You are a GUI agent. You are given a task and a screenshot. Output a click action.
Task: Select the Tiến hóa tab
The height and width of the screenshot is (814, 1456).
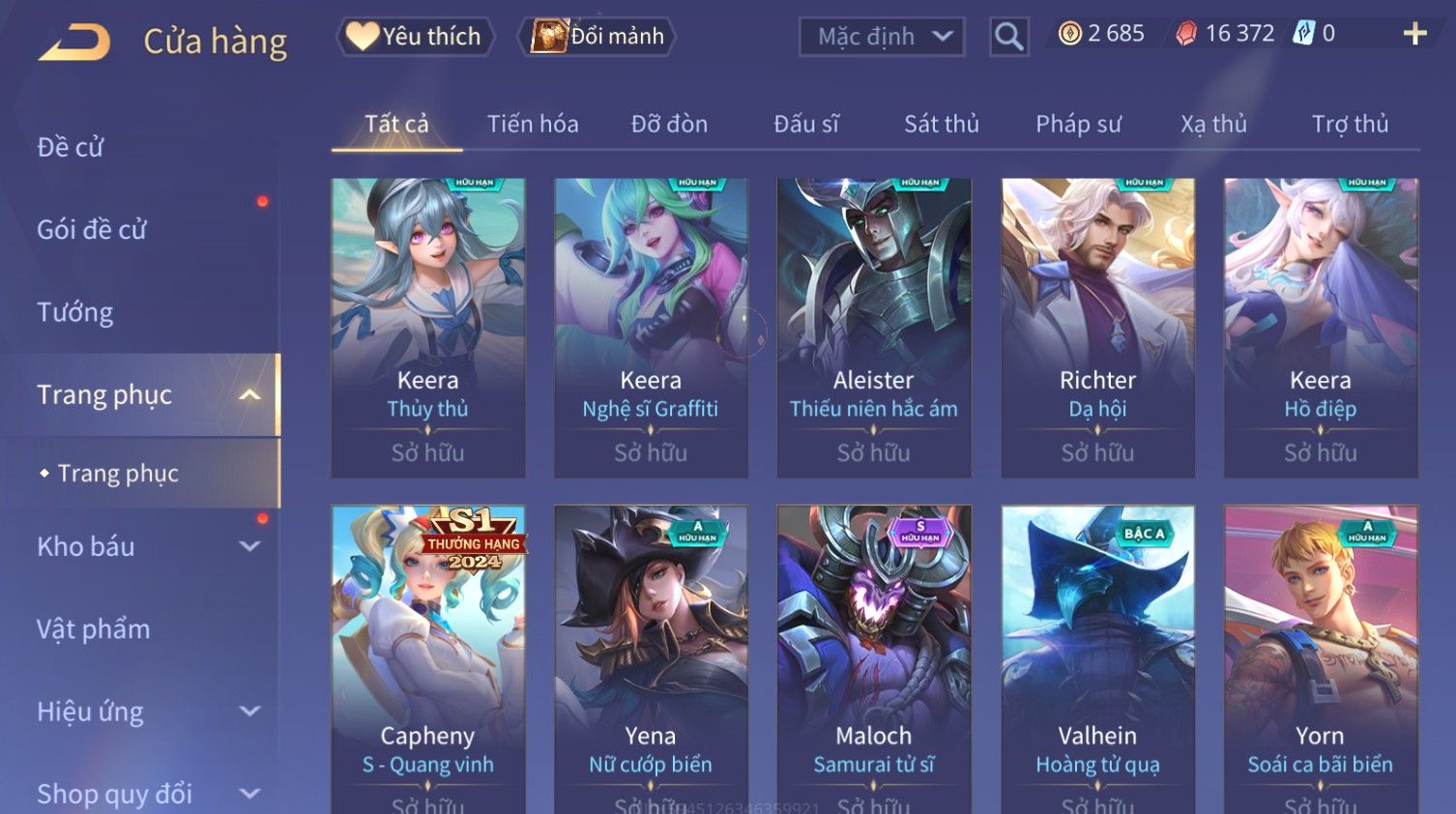(533, 124)
